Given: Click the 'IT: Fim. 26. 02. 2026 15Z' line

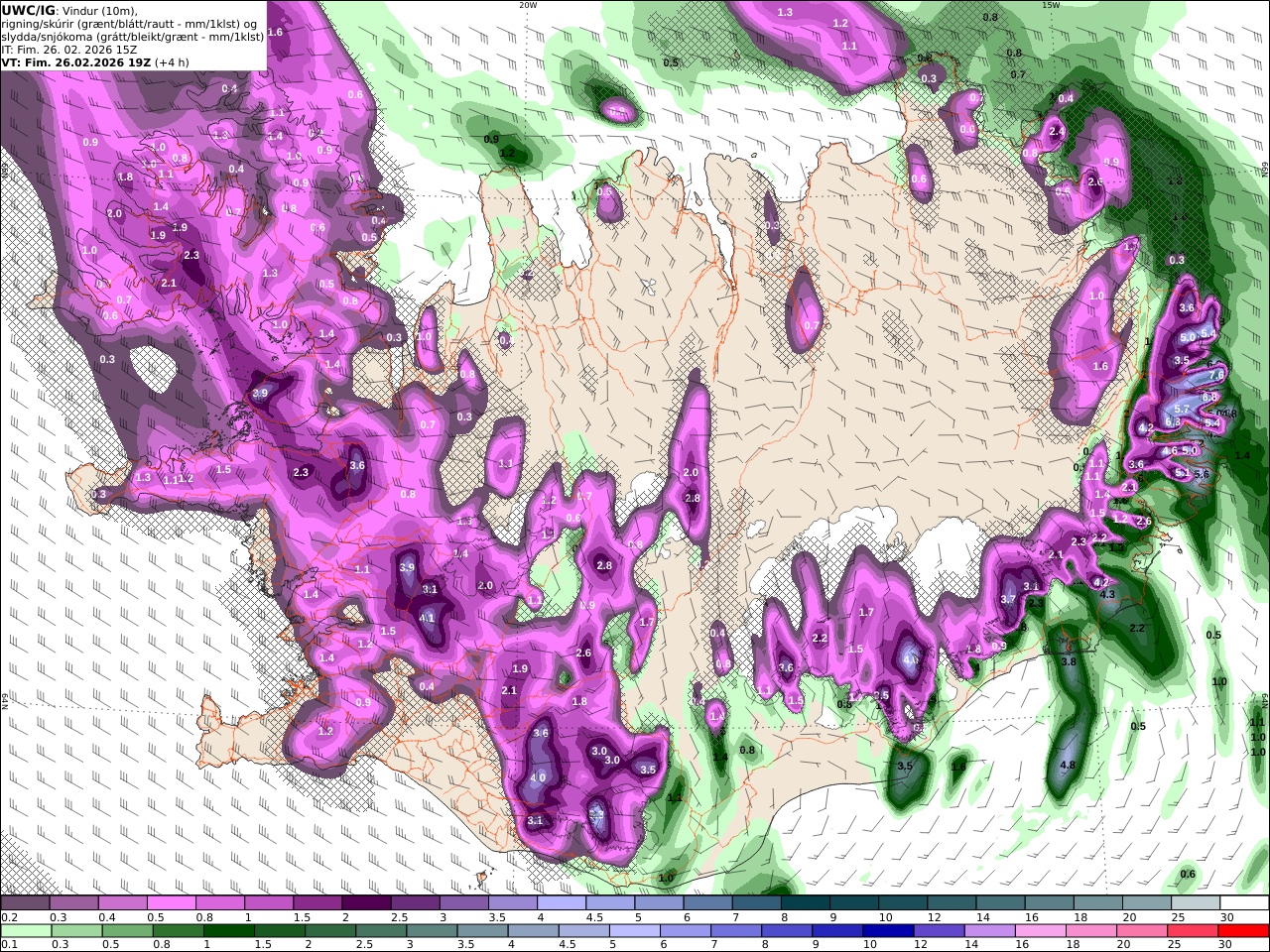Looking at the screenshot, I should point(68,49).
